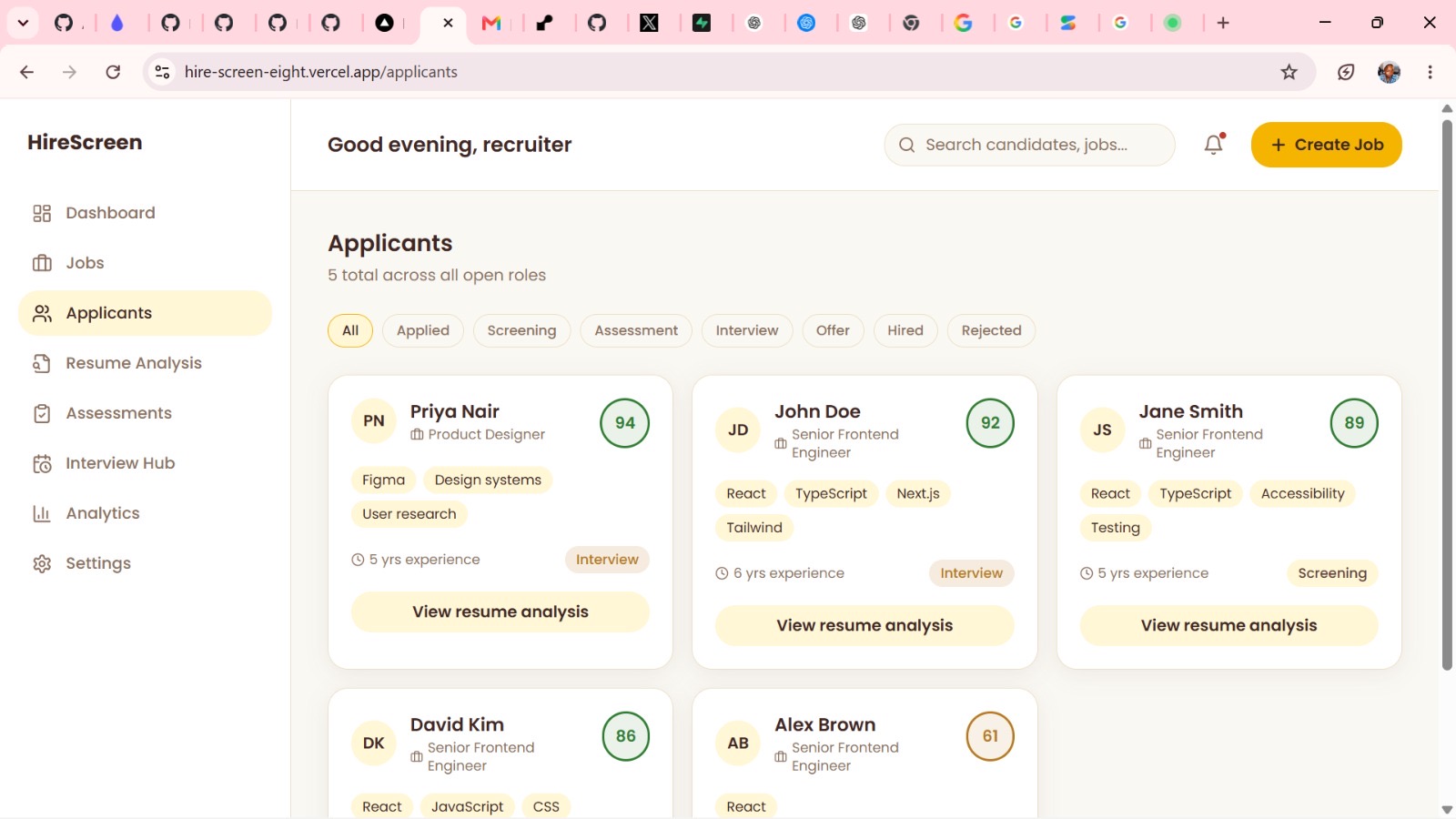Switch to the Gmail browser tab

tap(491, 23)
